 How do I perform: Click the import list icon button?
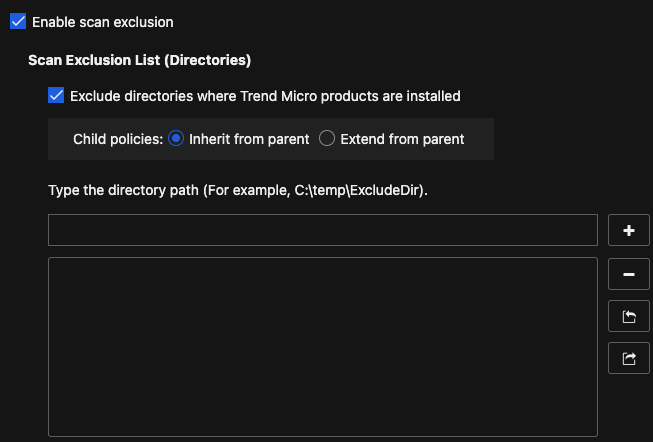click(629, 316)
